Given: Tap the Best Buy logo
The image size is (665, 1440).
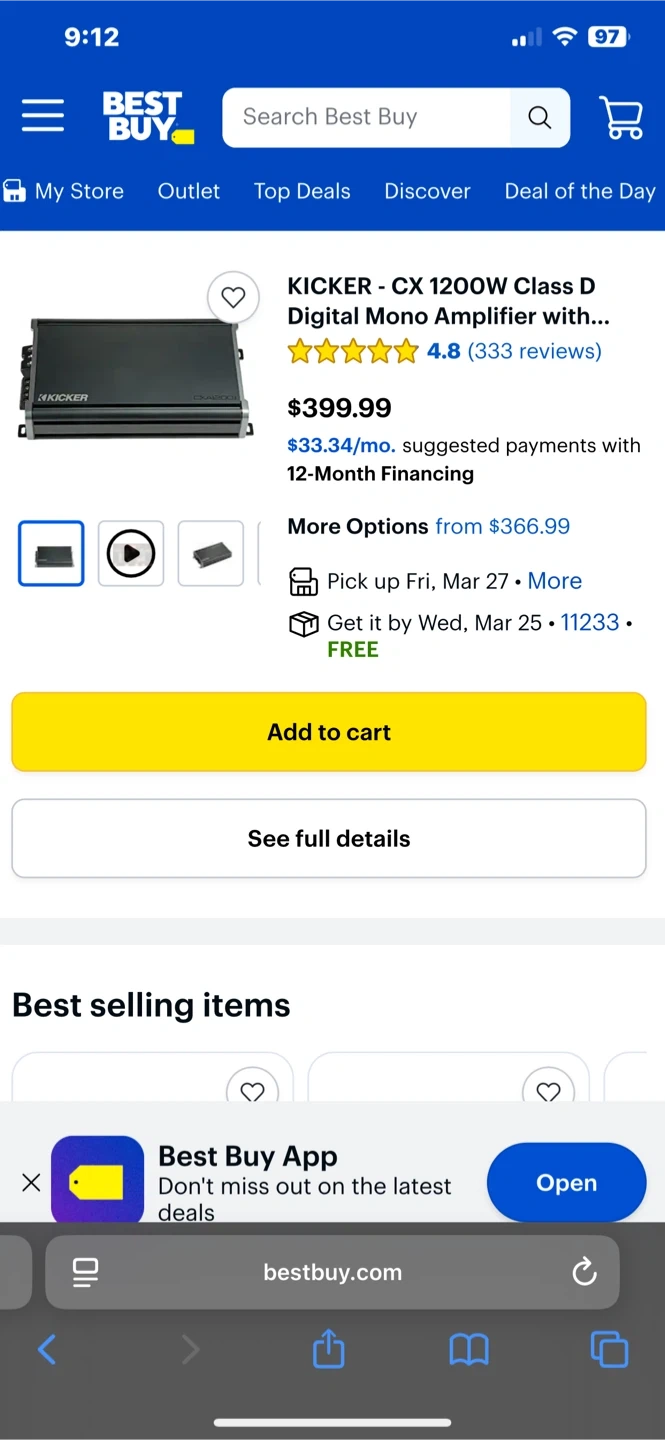Looking at the screenshot, I should click(147, 117).
